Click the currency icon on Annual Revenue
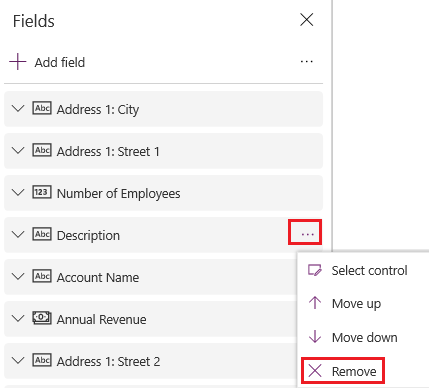The image size is (429, 388). click(42, 318)
